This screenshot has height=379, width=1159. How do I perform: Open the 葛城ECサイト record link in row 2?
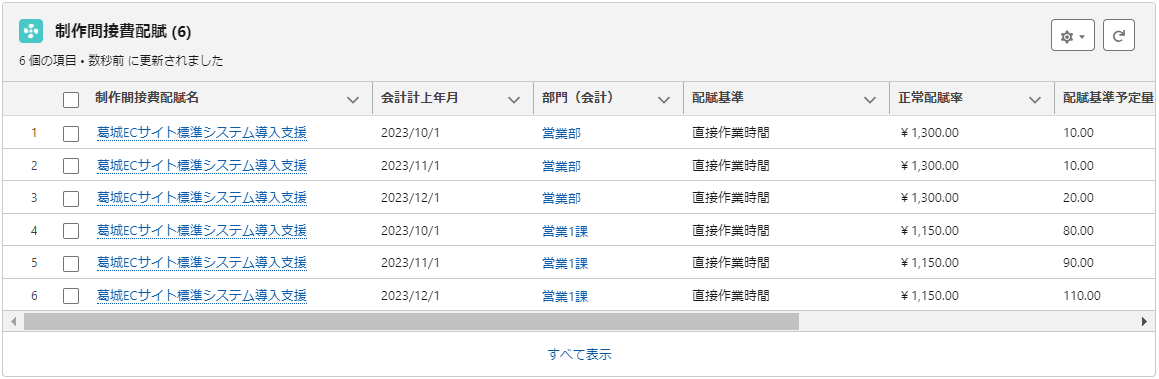[x=202, y=165]
